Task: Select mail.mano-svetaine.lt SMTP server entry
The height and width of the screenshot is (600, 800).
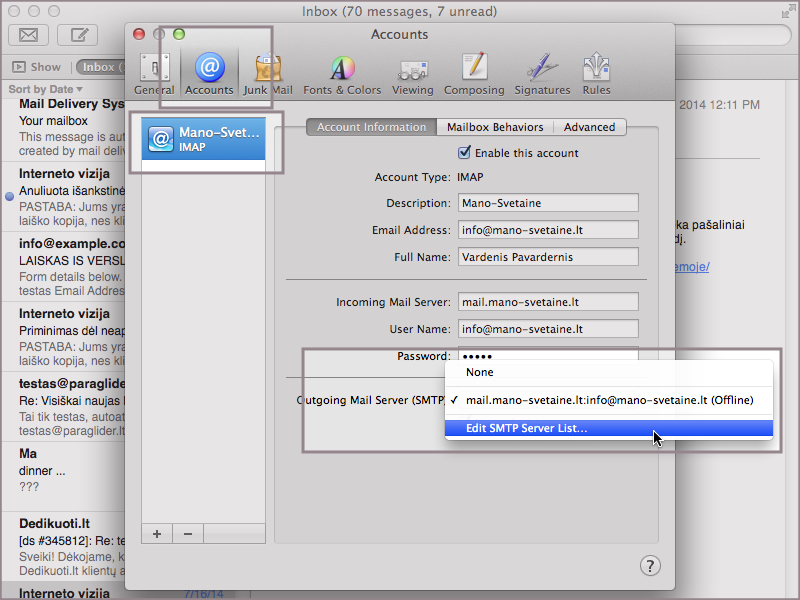Action: pos(609,400)
